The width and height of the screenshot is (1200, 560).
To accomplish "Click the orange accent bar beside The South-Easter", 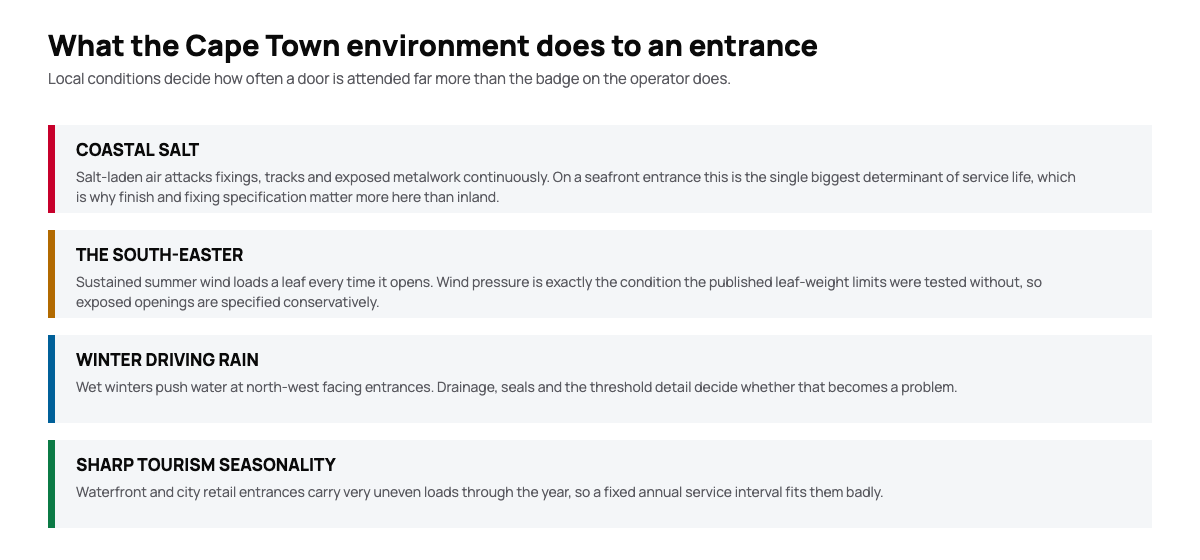I will click(51, 274).
